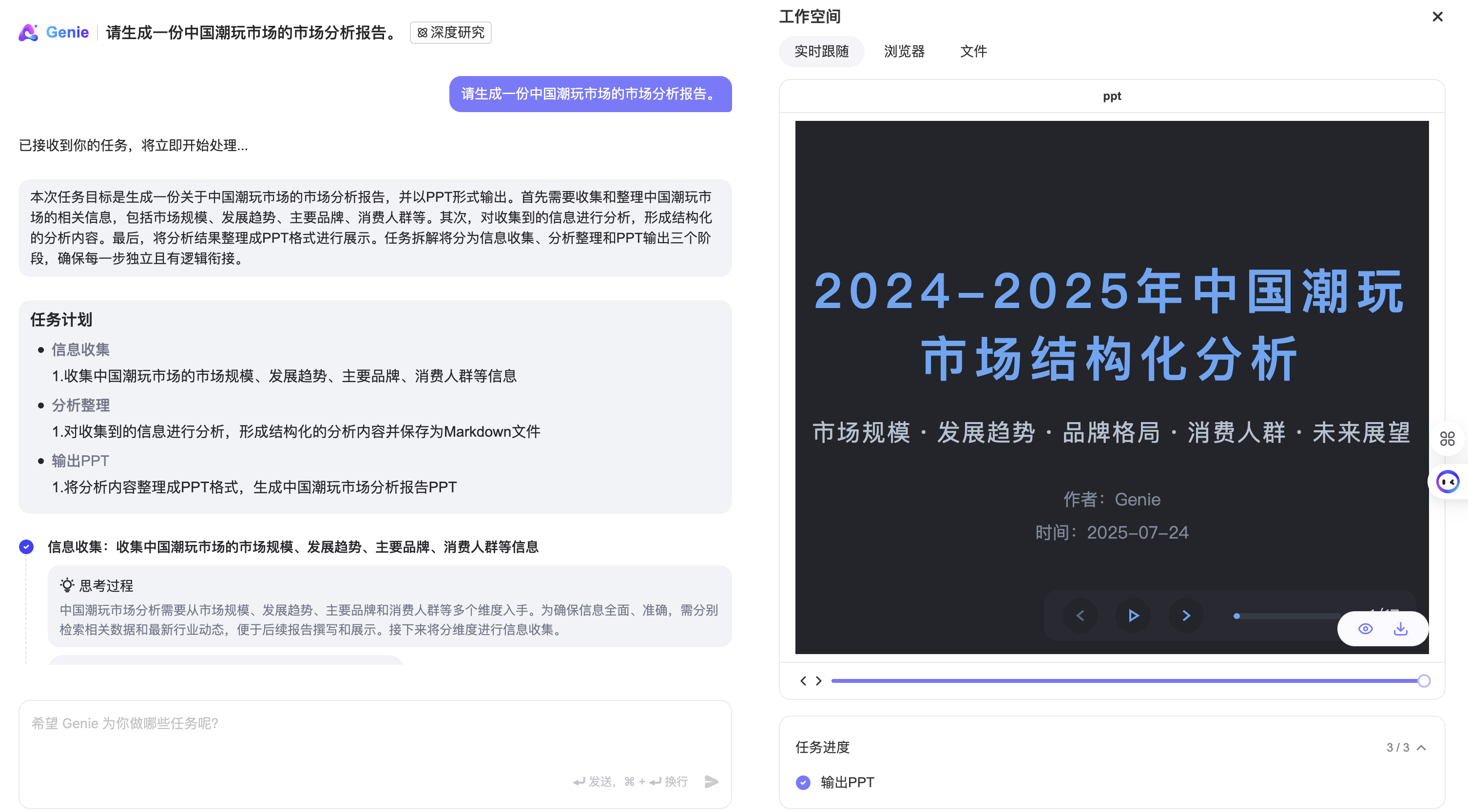Step back with workspace left chevron
Screen dimensions: 1468x812
(803, 680)
